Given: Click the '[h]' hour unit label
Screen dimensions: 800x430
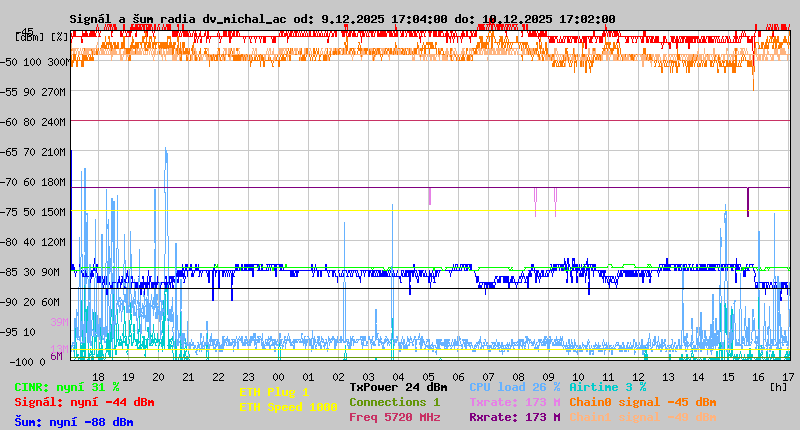Looking at the screenshot, I should pos(778,387).
